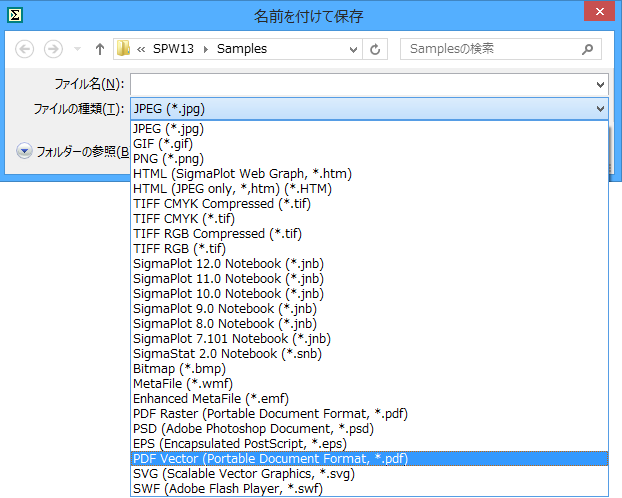This screenshot has width=622, height=498.
Task: Open the recent locations dropdown arrow
Action: point(78,49)
